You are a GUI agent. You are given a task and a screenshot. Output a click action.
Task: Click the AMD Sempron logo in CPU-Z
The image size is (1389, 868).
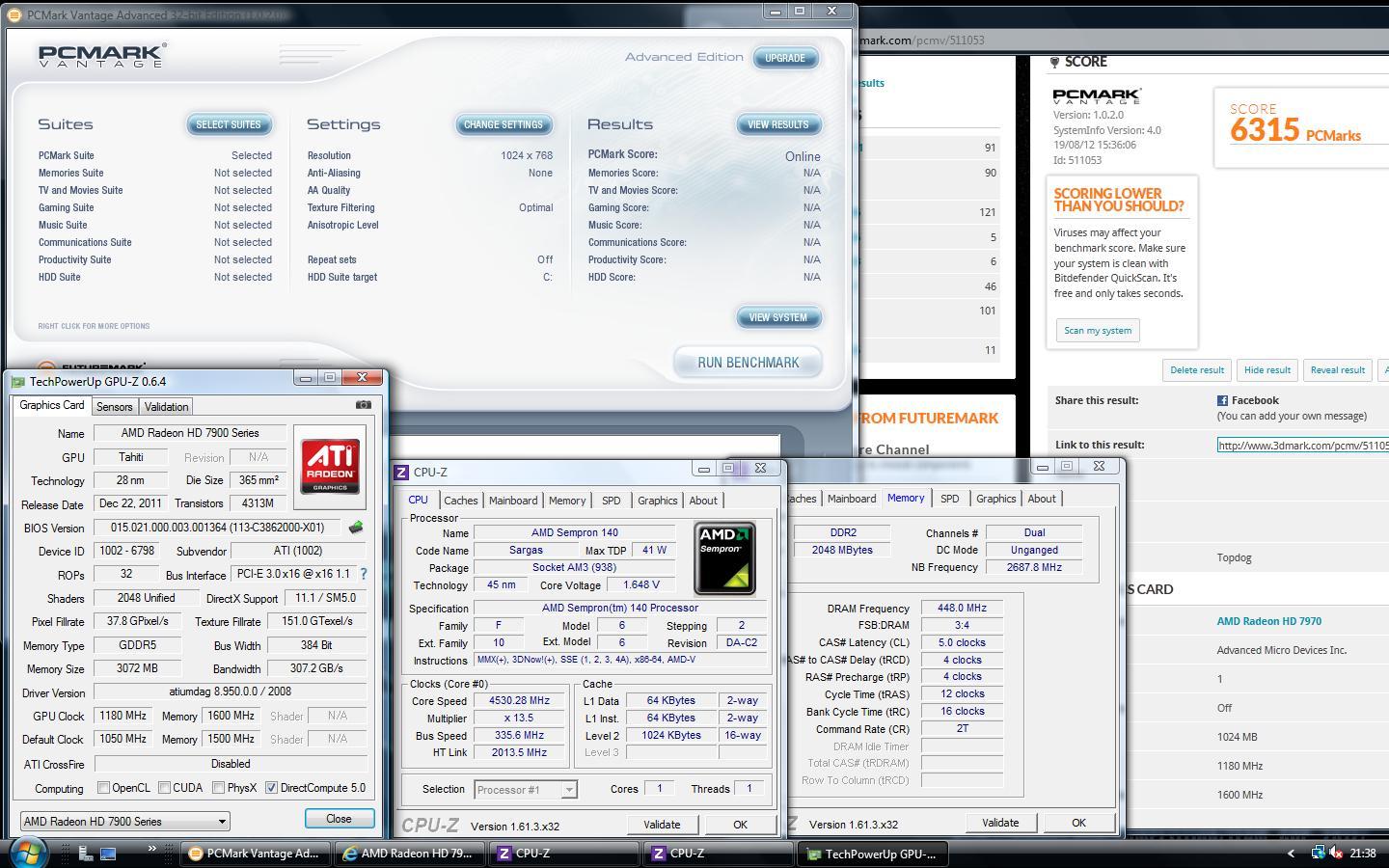[x=724, y=558]
